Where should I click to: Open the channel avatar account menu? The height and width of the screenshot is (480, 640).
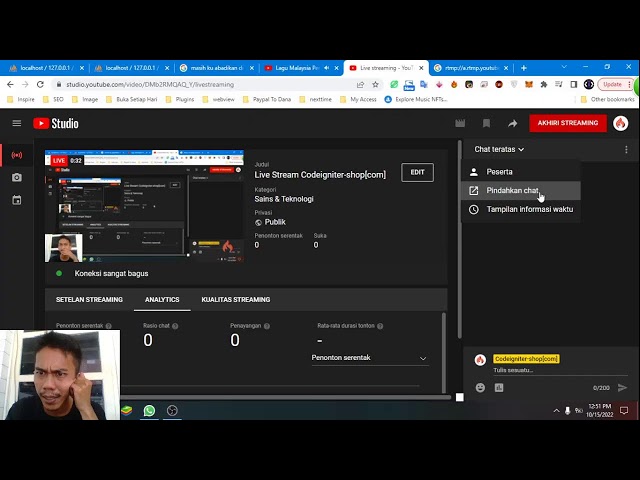tap(620, 123)
